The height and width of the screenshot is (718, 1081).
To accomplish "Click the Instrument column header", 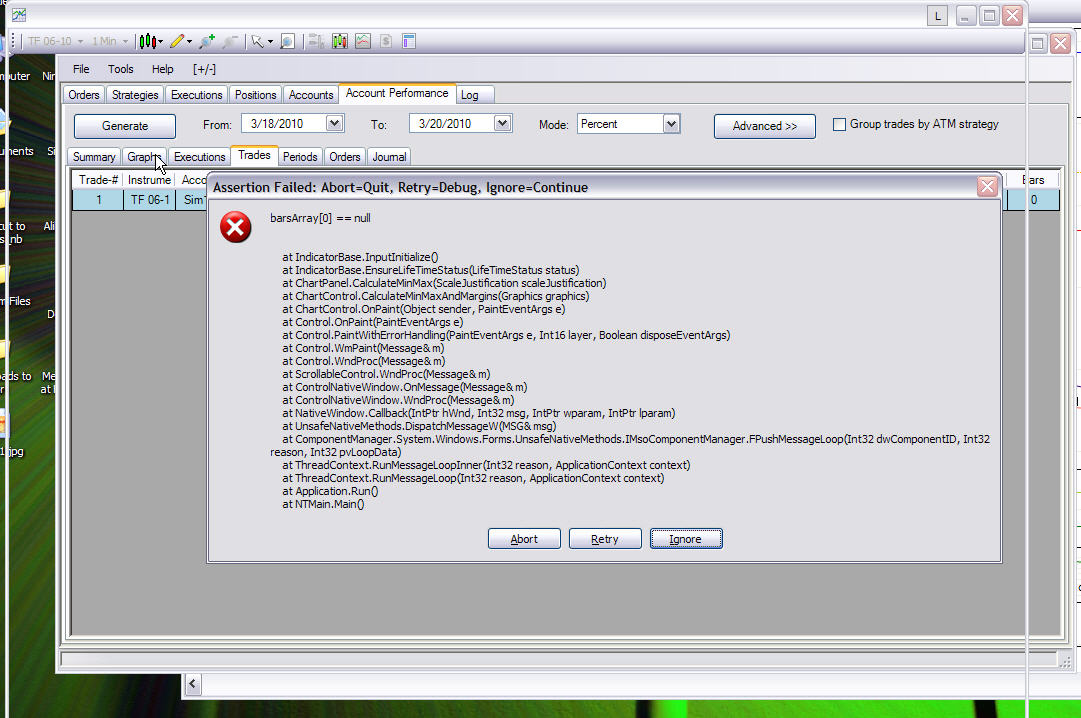I will click(149, 180).
